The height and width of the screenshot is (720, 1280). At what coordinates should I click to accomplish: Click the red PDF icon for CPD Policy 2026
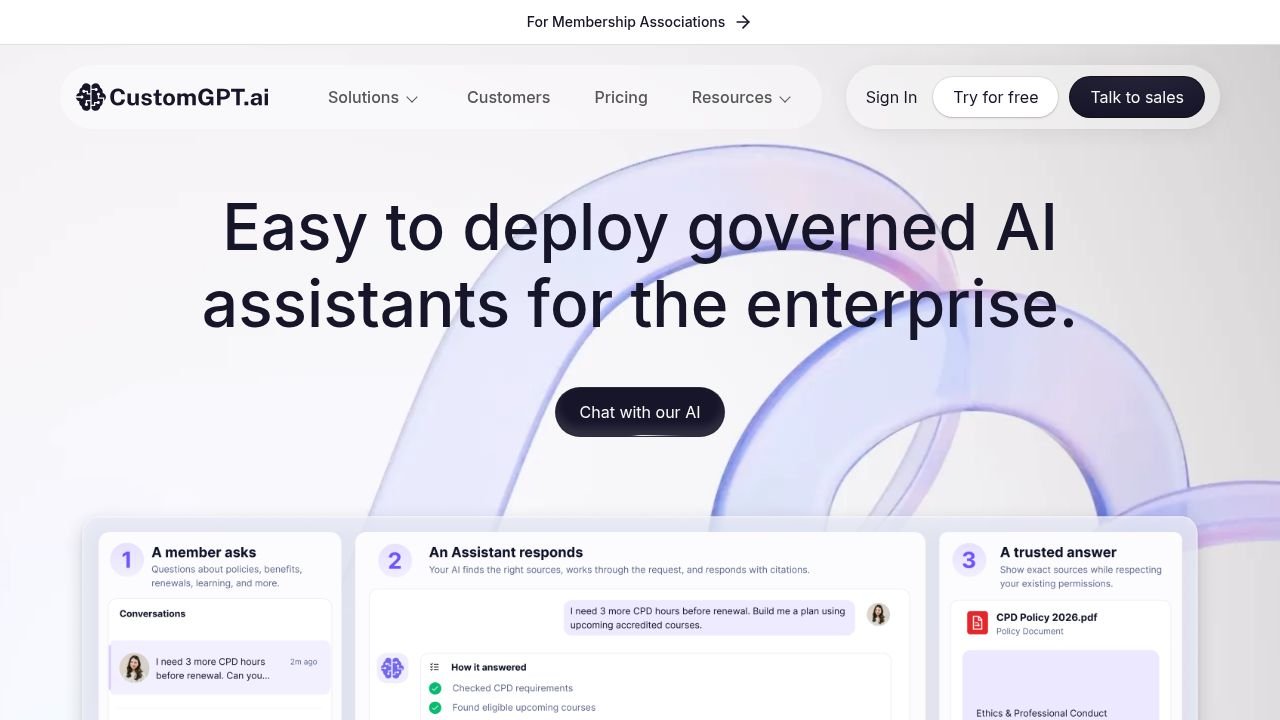(977, 623)
